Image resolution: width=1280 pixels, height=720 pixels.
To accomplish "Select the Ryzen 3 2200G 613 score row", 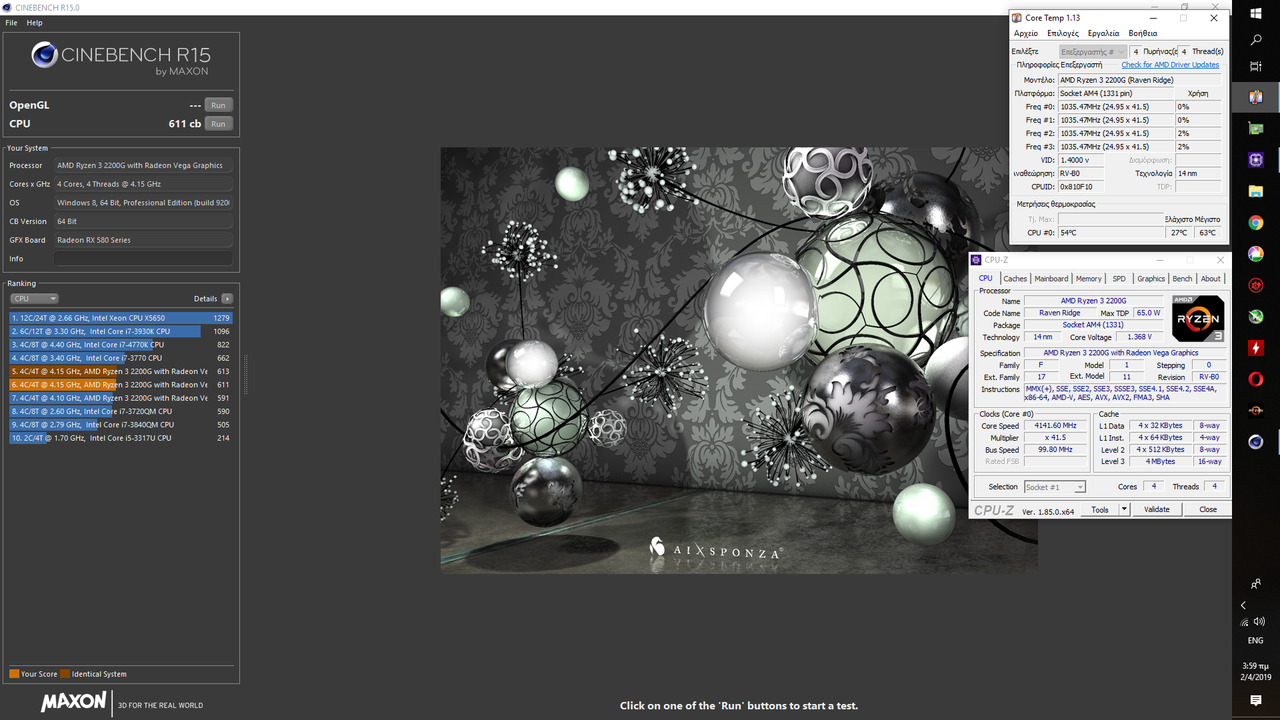I will (x=121, y=371).
